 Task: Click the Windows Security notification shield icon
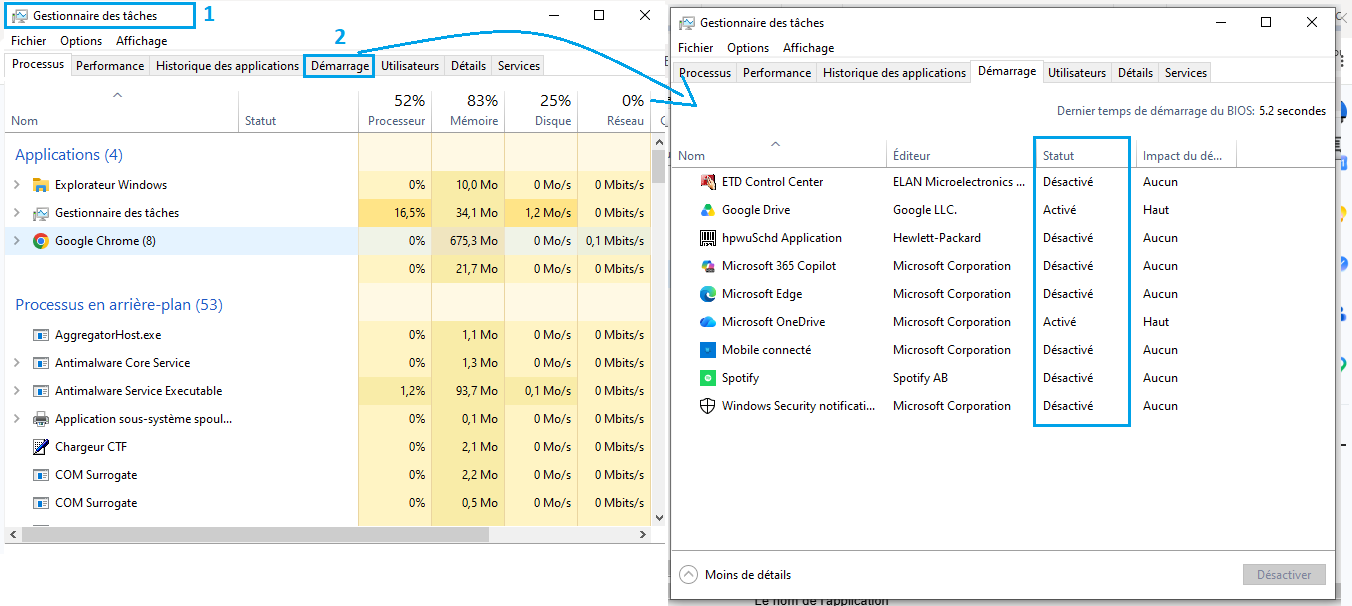click(708, 406)
